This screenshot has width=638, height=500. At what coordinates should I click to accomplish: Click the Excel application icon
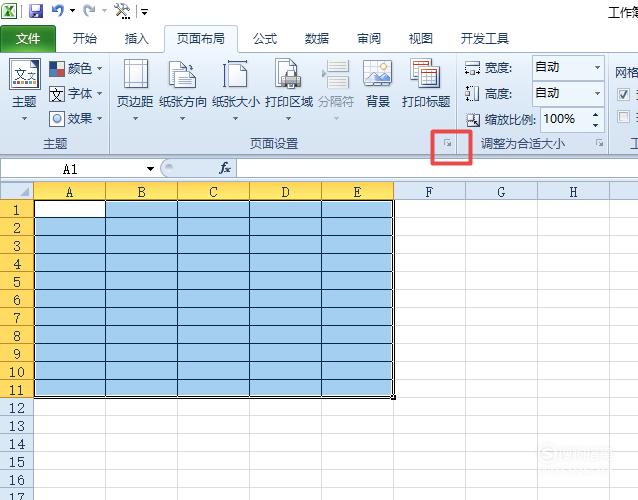(9, 11)
